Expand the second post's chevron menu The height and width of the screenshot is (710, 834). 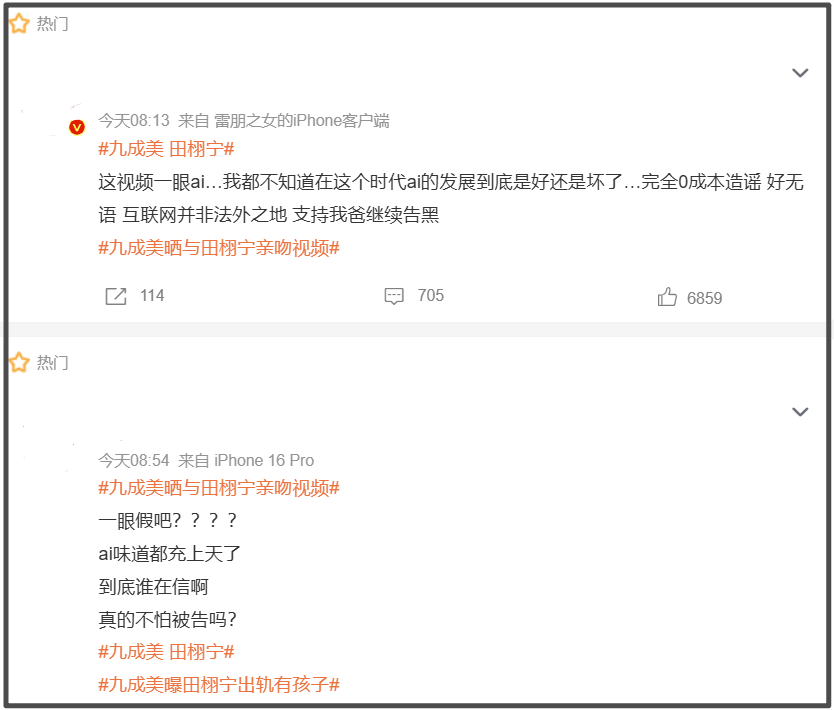[x=800, y=412]
